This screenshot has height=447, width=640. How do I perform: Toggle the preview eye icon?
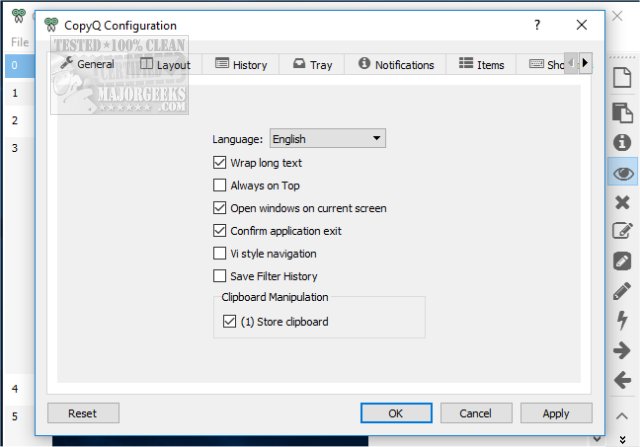coord(623,173)
